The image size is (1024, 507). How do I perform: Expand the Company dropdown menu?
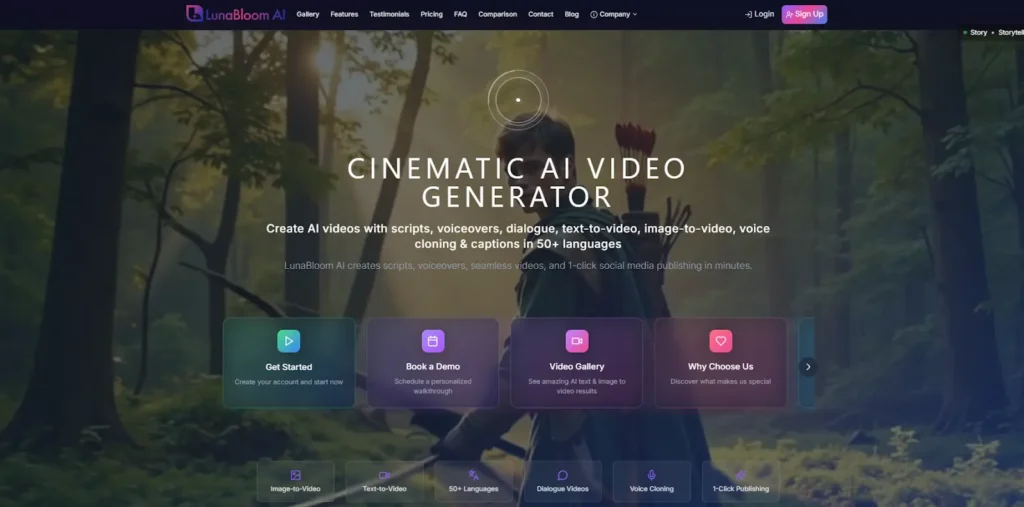(x=614, y=14)
